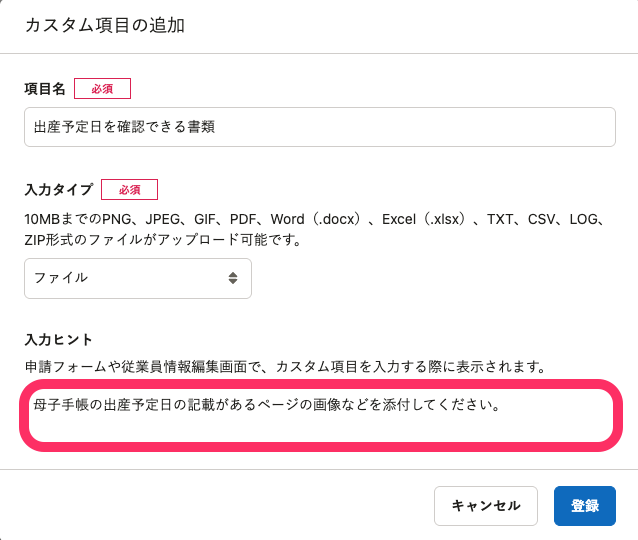Click the キャンセル button
This screenshot has width=638, height=540.
pyautogui.click(x=486, y=506)
